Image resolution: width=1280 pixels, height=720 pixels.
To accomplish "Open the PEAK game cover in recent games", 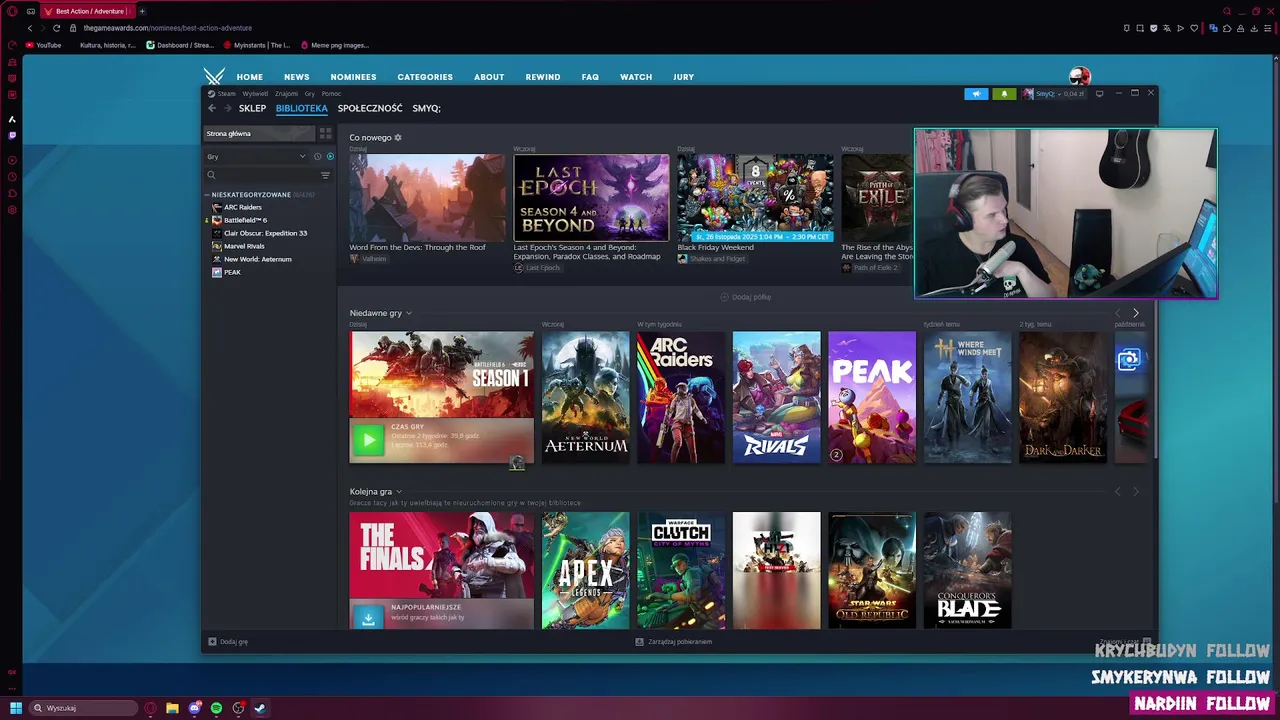I will [x=872, y=397].
